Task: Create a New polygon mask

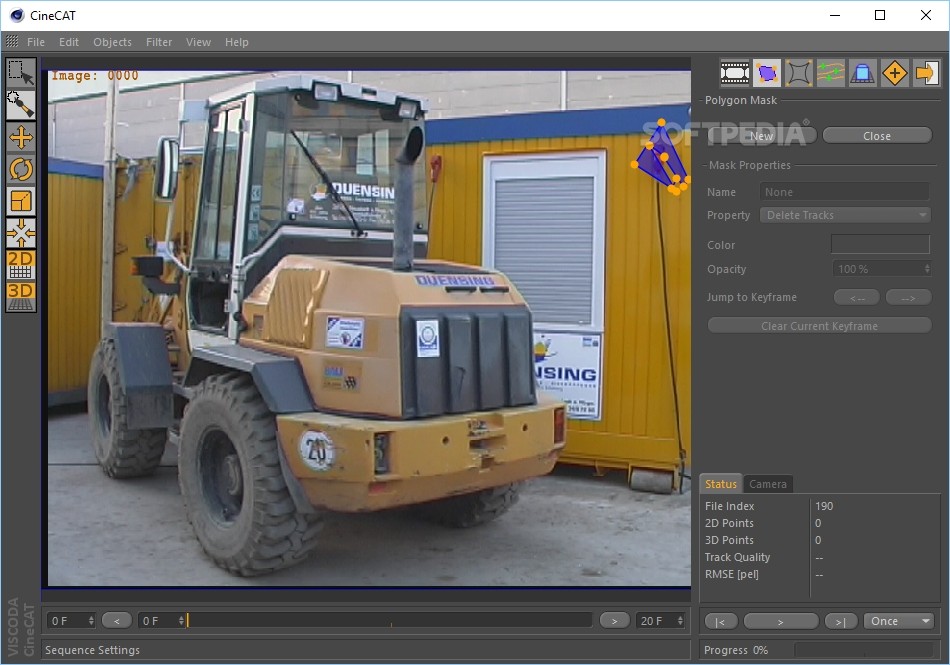Action: pos(762,136)
